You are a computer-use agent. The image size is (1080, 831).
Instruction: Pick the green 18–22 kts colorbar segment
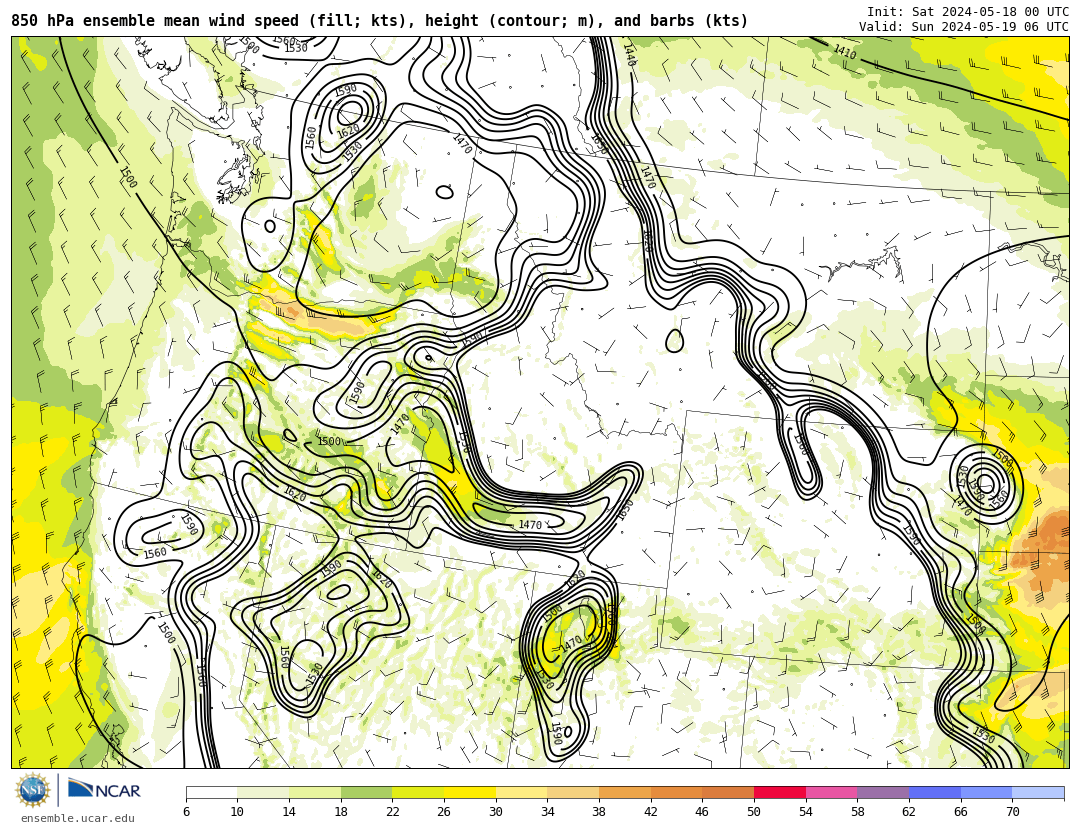click(366, 792)
